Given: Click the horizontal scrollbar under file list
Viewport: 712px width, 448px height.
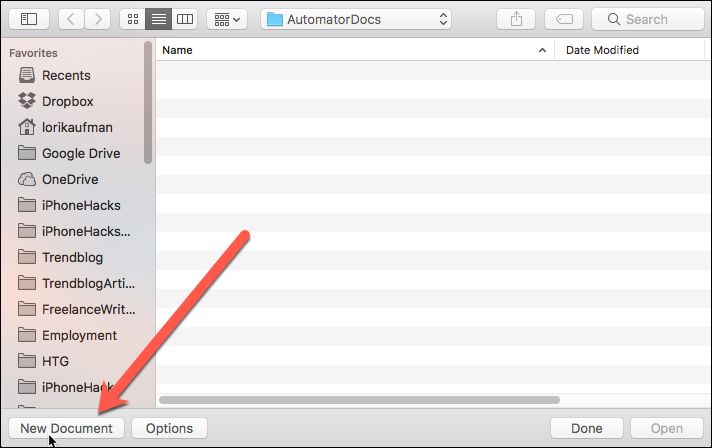Looking at the screenshot, I should [x=359, y=400].
